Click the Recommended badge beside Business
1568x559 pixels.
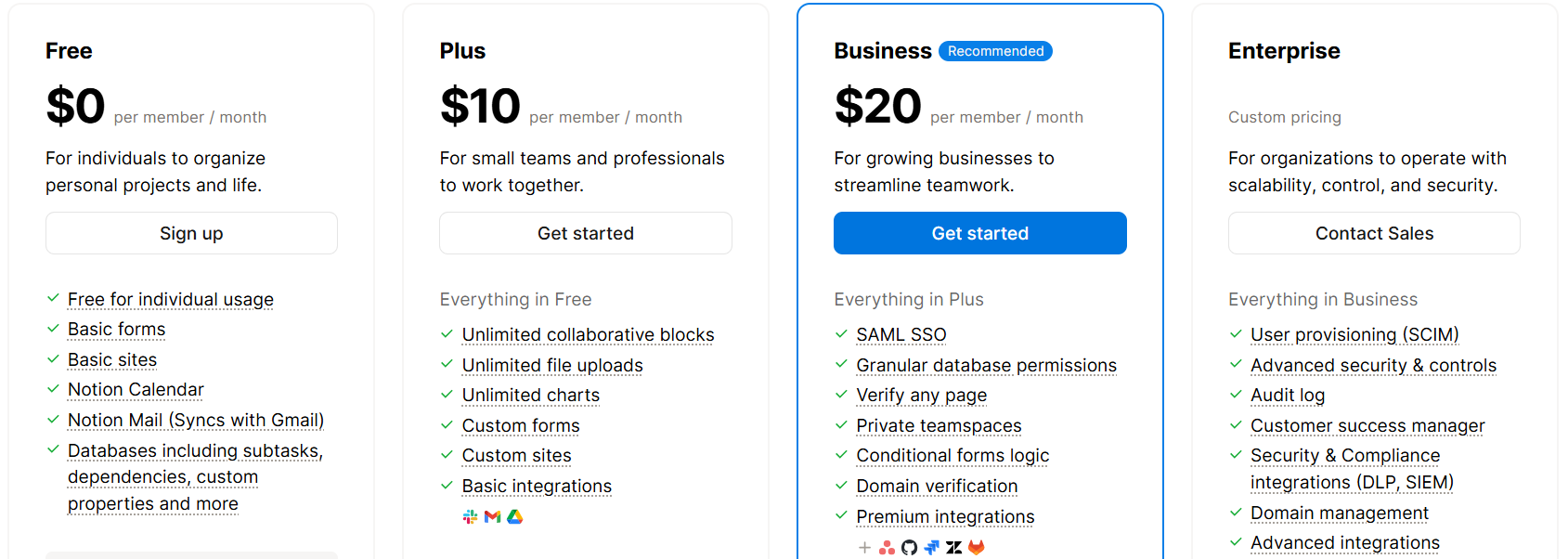[x=995, y=51]
